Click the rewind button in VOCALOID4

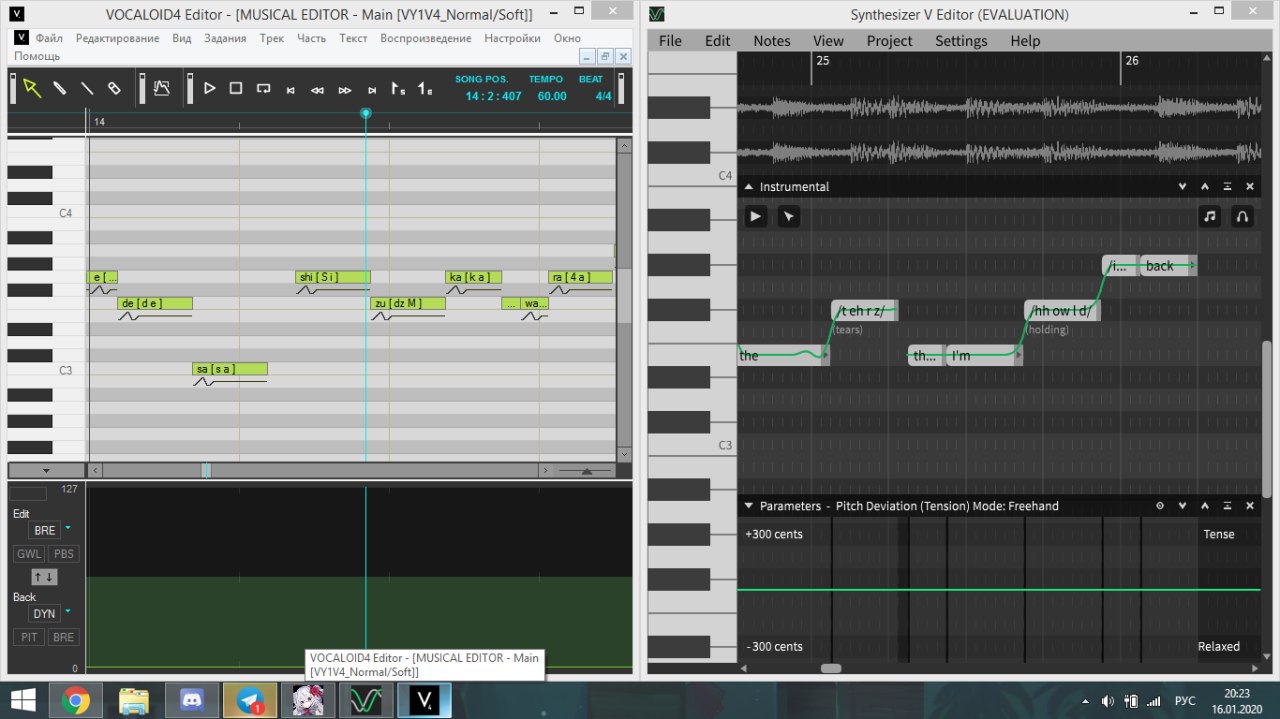317,90
